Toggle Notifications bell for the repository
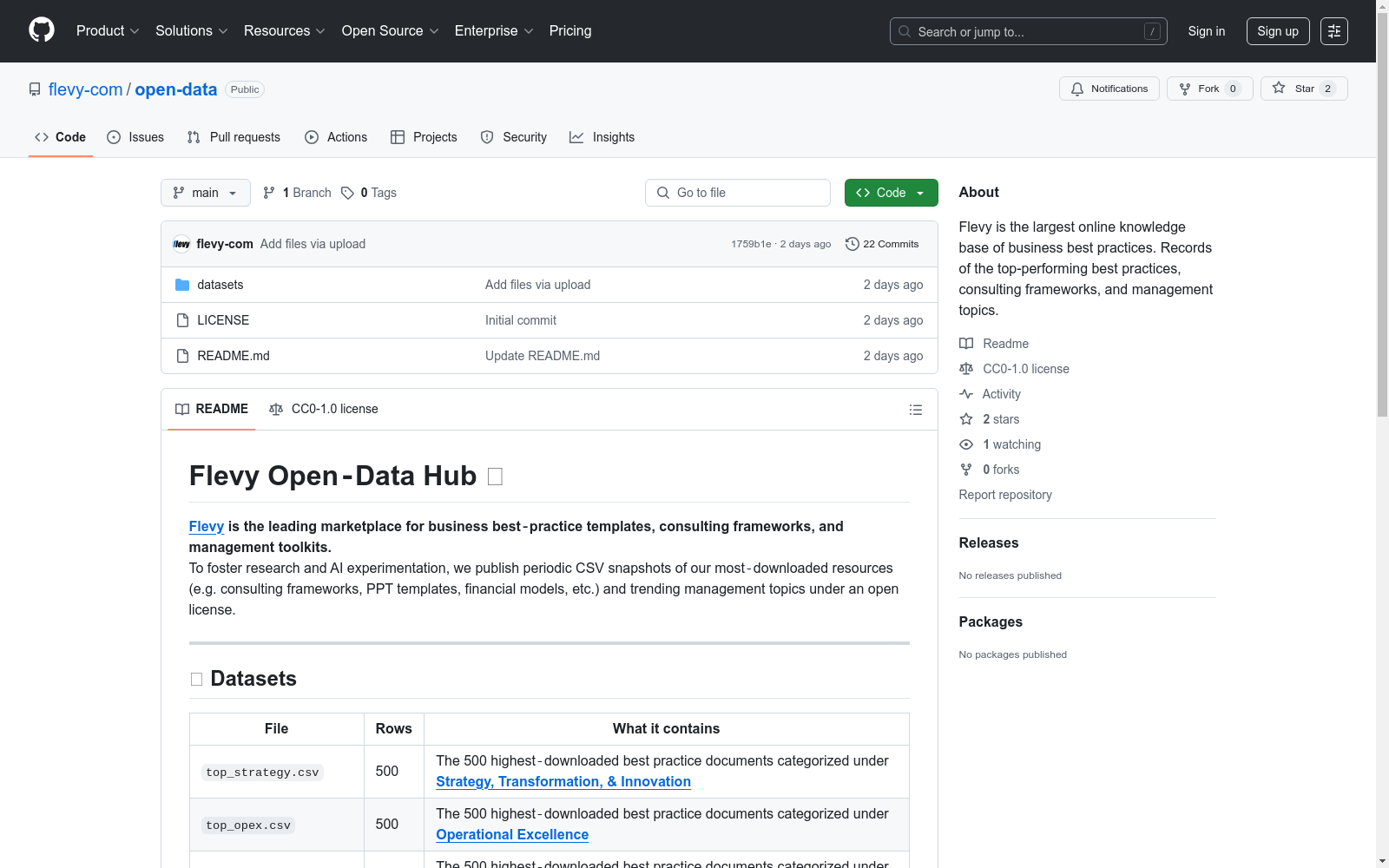 [x=1109, y=89]
